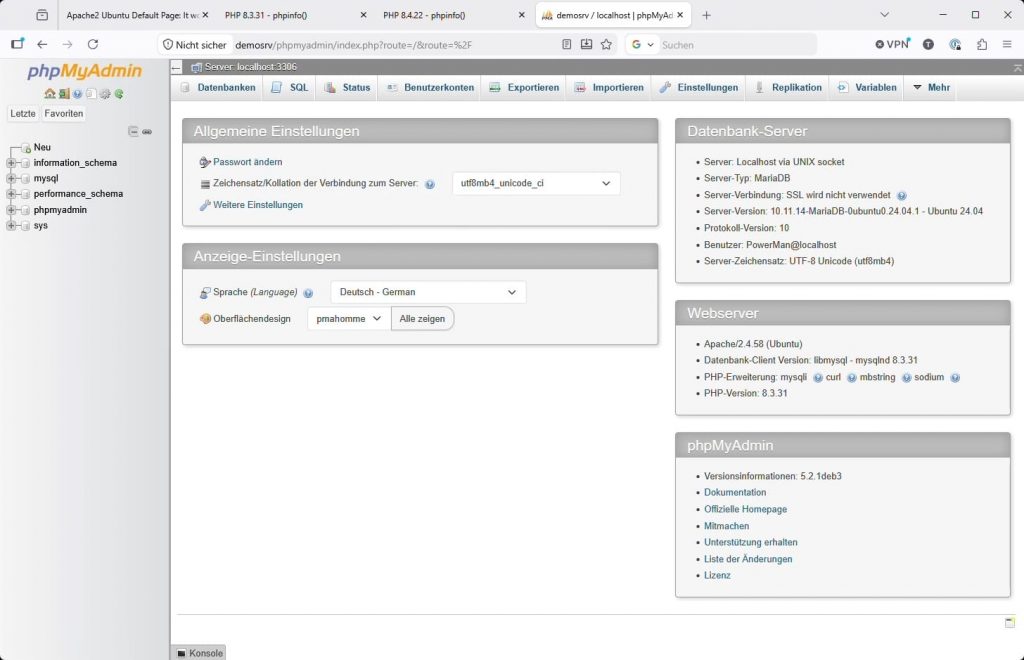Click the Neu database tree item
Screen dimensions: 1024x660
click(x=42, y=148)
